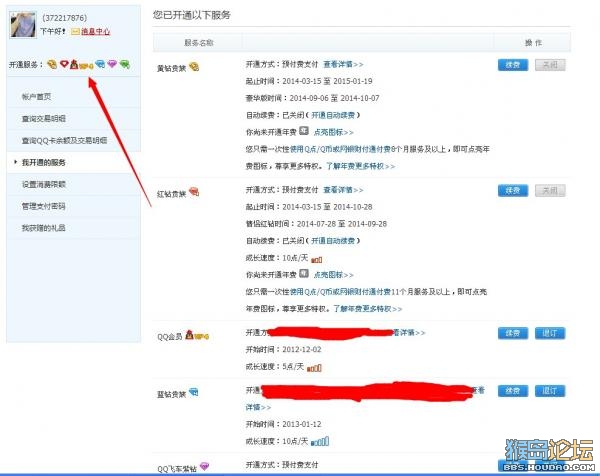Click 退订 button for QQ会员
Image resolution: width=600 pixels, height=476 pixels.
[550, 333]
